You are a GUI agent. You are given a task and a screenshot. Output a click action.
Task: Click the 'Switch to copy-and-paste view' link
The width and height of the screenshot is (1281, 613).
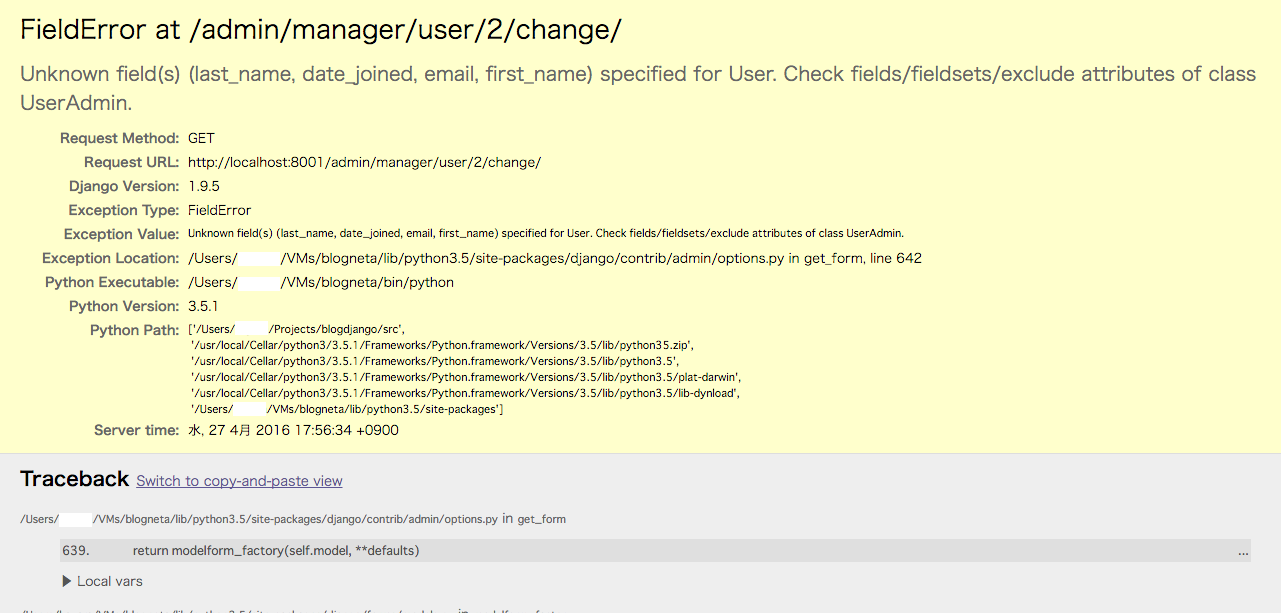239,481
